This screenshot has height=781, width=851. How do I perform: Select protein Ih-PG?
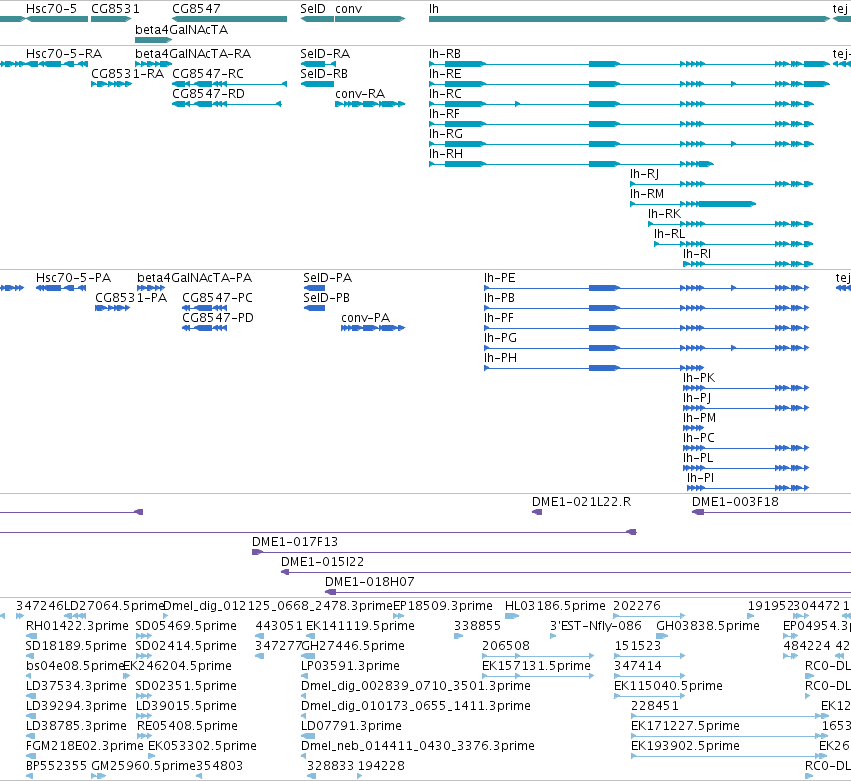tap(500, 338)
